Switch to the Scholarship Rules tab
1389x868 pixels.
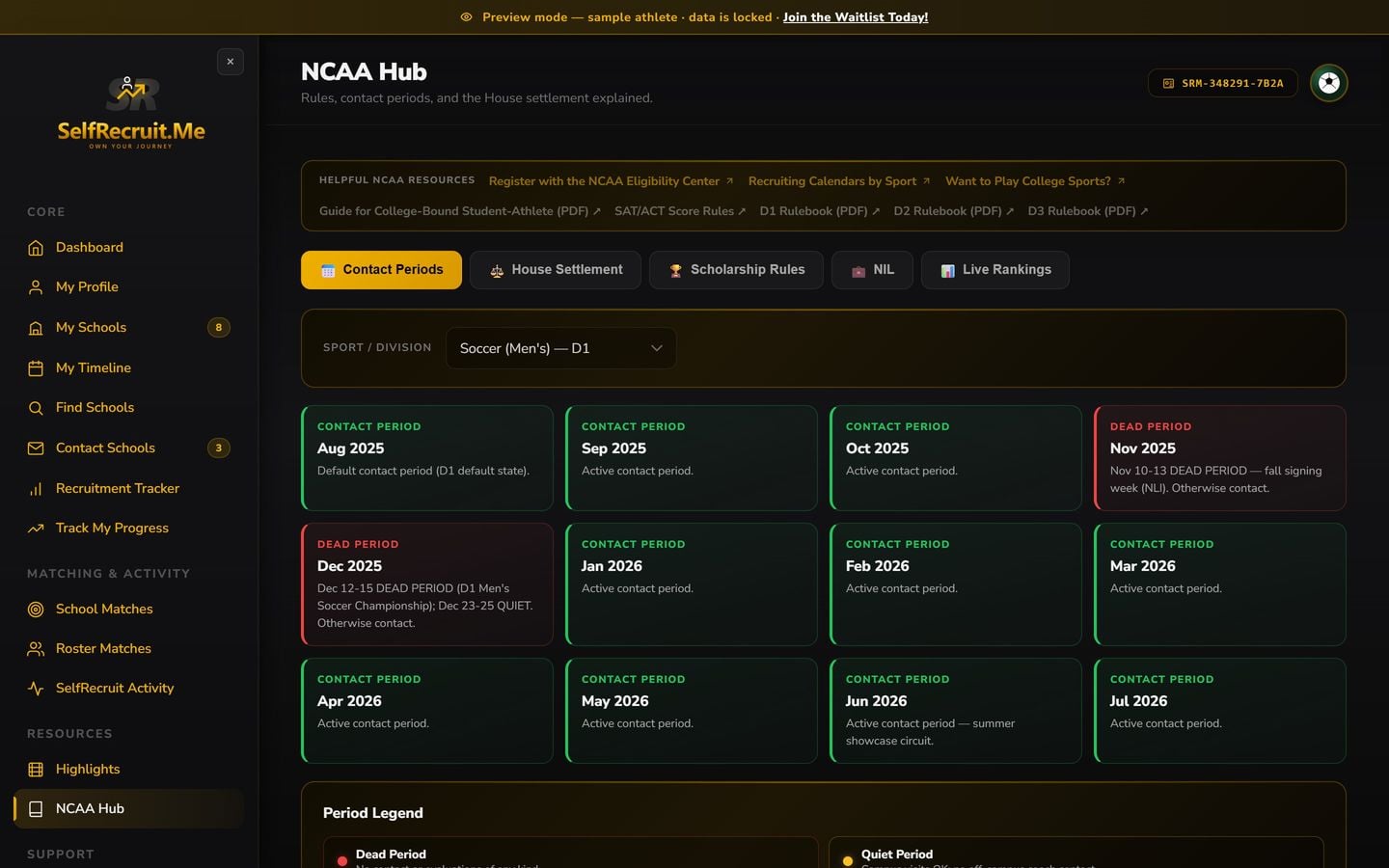[736, 270]
